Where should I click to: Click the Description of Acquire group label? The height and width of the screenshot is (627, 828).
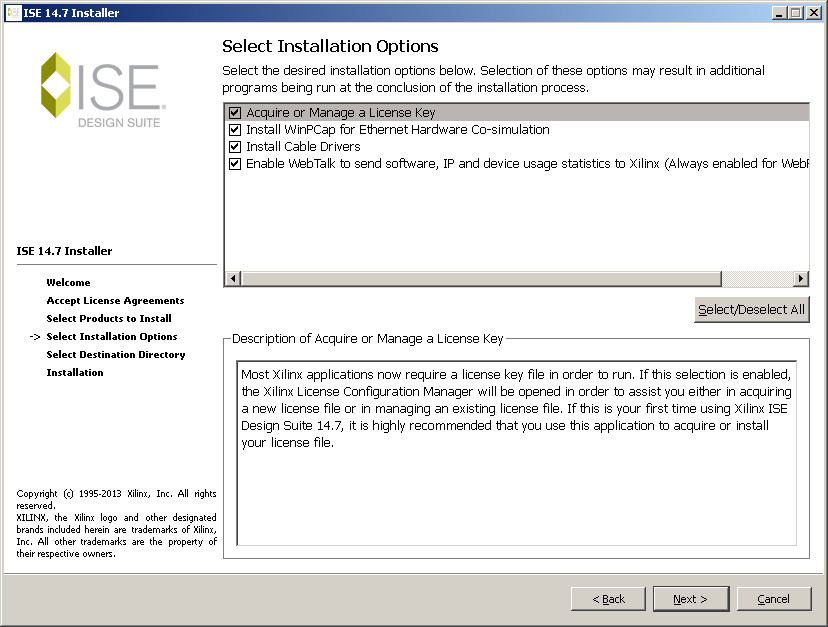click(368, 339)
